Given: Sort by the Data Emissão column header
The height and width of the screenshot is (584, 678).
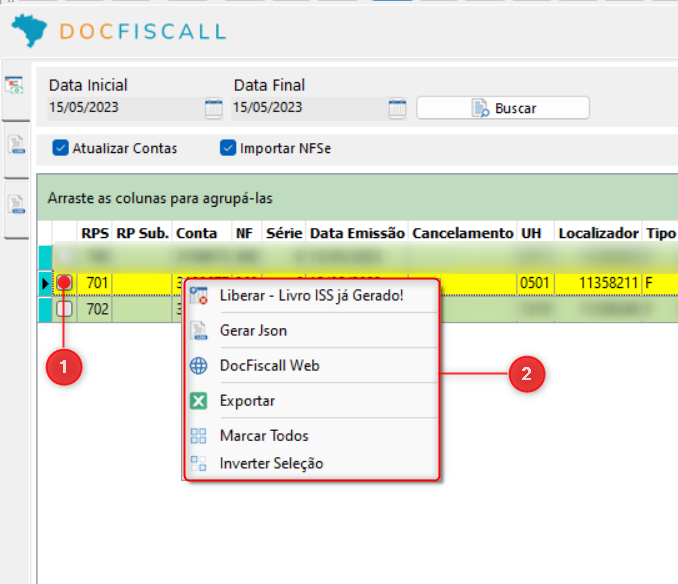Looking at the screenshot, I should (357, 233).
